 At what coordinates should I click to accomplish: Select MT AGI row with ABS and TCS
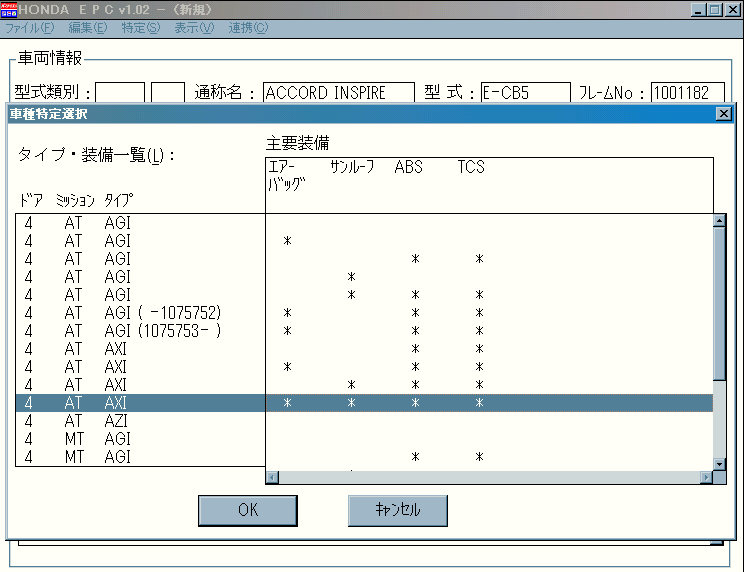pos(364,457)
